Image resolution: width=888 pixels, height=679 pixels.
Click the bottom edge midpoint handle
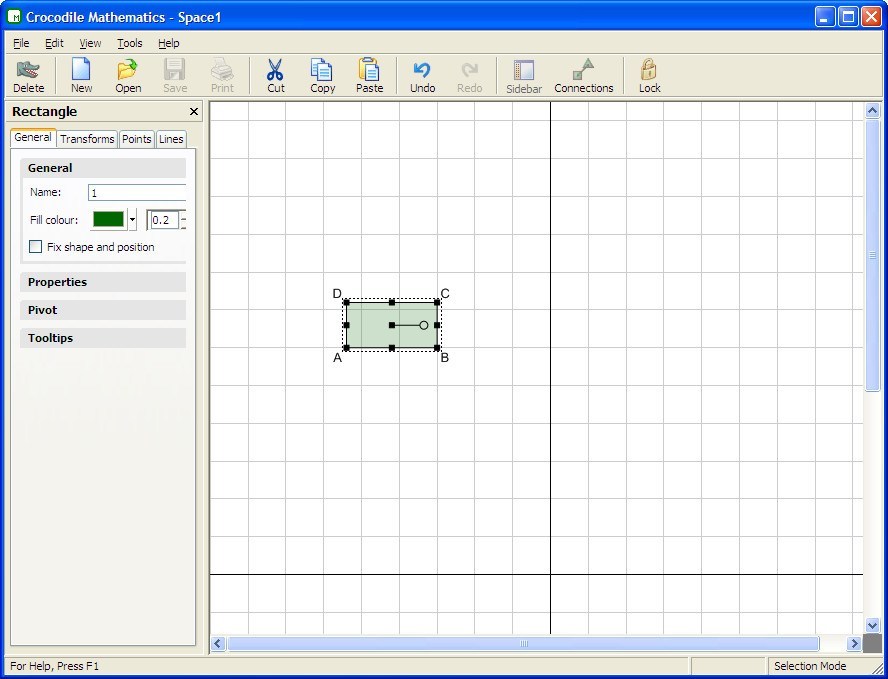coord(392,348)
